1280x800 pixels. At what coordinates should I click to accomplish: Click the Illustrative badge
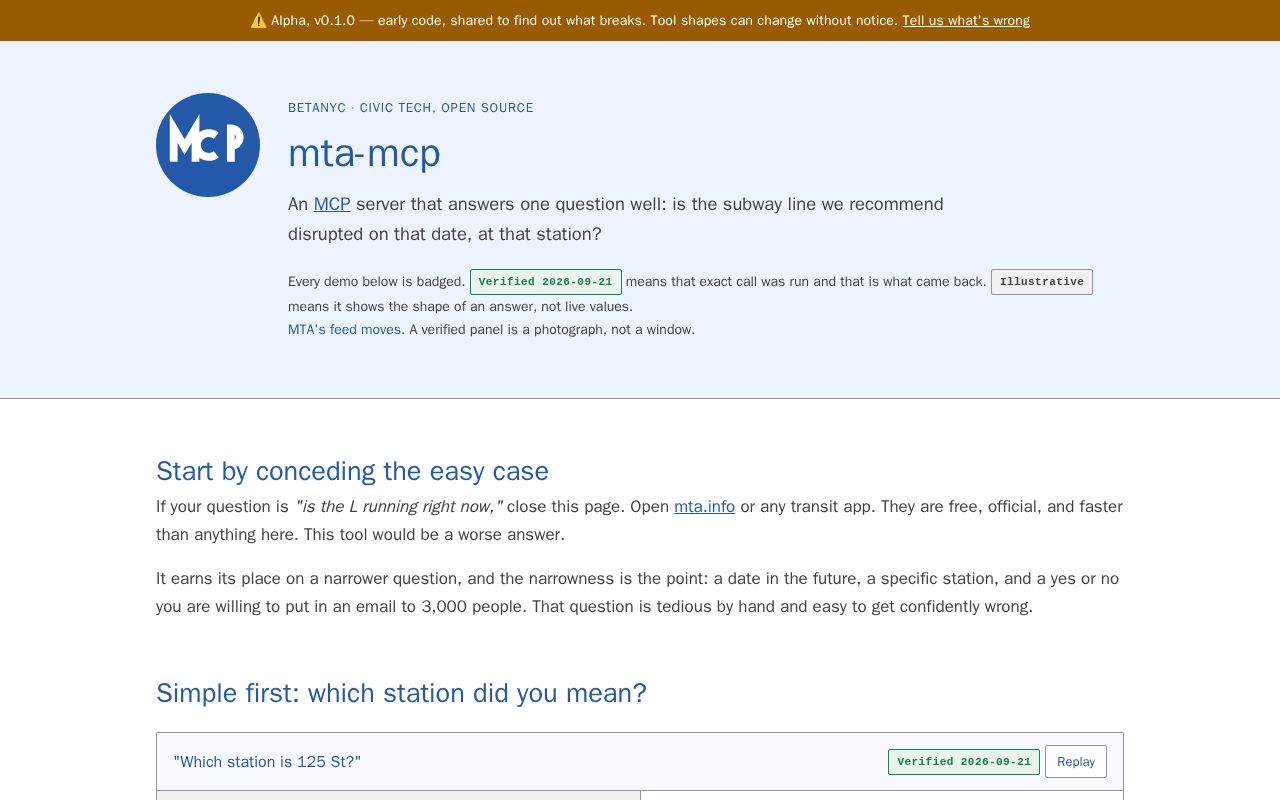click(x=1042, y=282)
